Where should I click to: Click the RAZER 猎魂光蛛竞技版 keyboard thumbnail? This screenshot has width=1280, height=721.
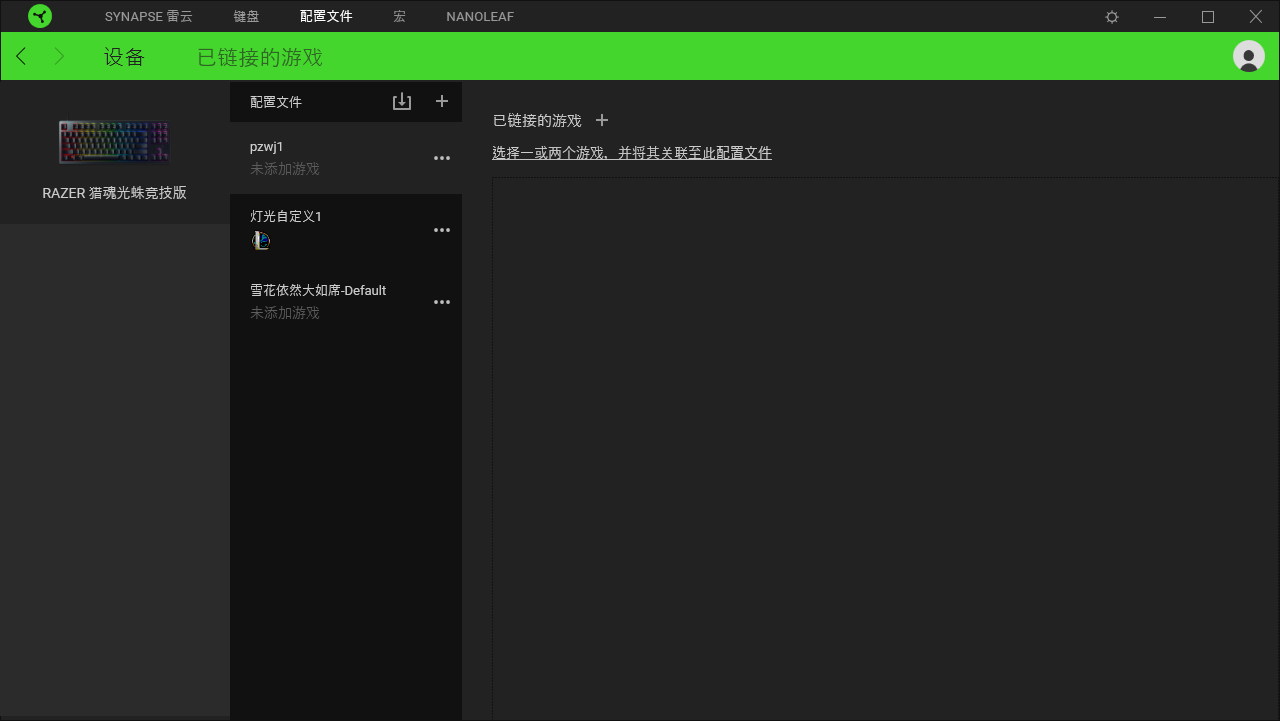(113, 140)
